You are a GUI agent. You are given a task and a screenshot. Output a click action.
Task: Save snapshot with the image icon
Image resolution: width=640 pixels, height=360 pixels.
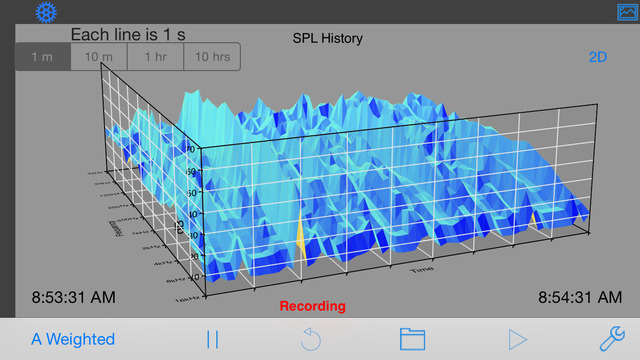point(627,12)
